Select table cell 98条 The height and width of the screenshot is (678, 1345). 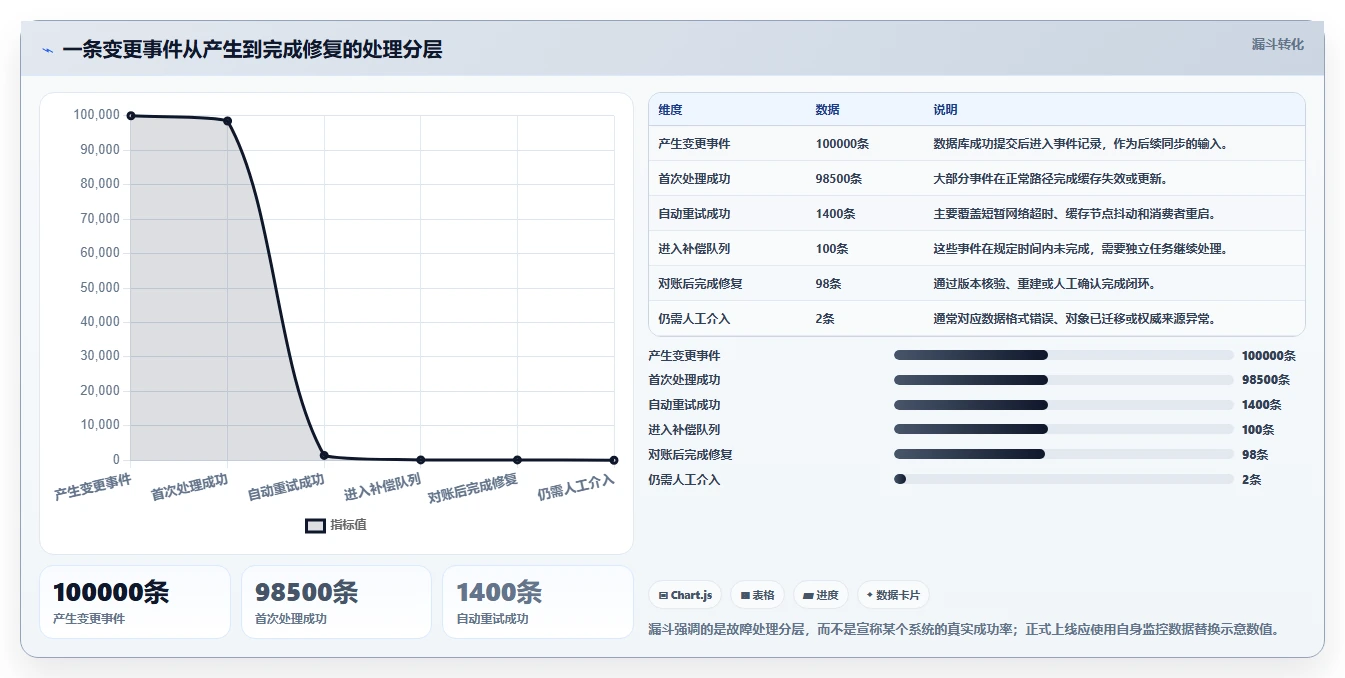pos(828,284)
